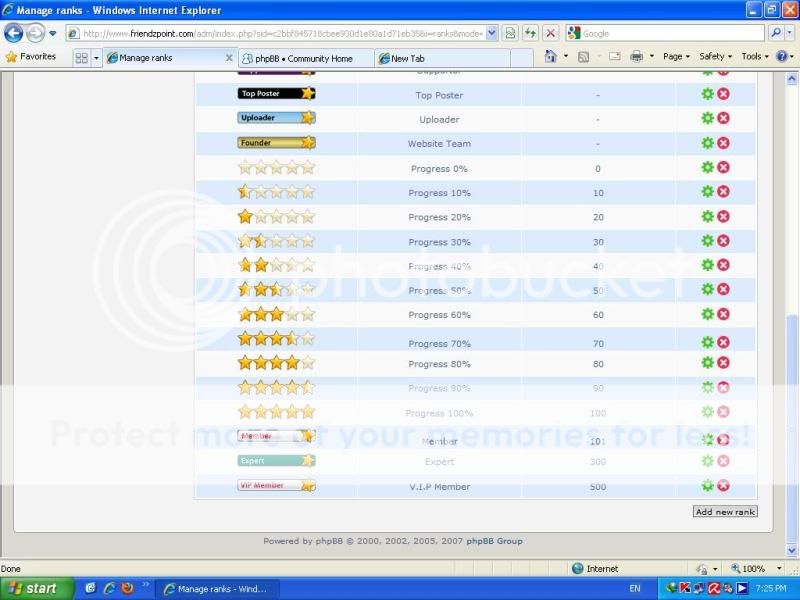Open the RSS feeds icon in toolbar
The width and height of the screenshot is (800, 600).
pos(585,57)
